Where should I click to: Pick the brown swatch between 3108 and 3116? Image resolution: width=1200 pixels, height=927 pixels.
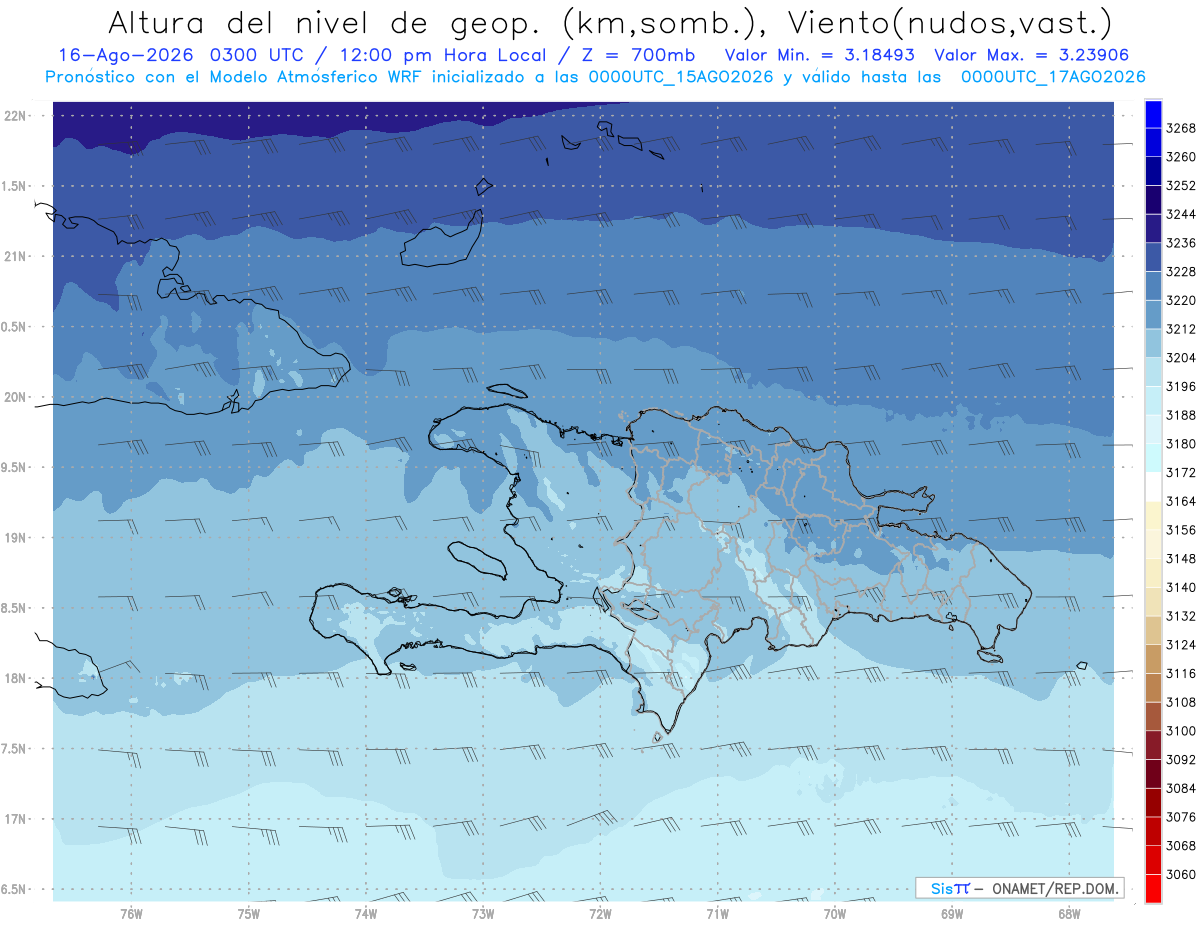coord(1153,687)
